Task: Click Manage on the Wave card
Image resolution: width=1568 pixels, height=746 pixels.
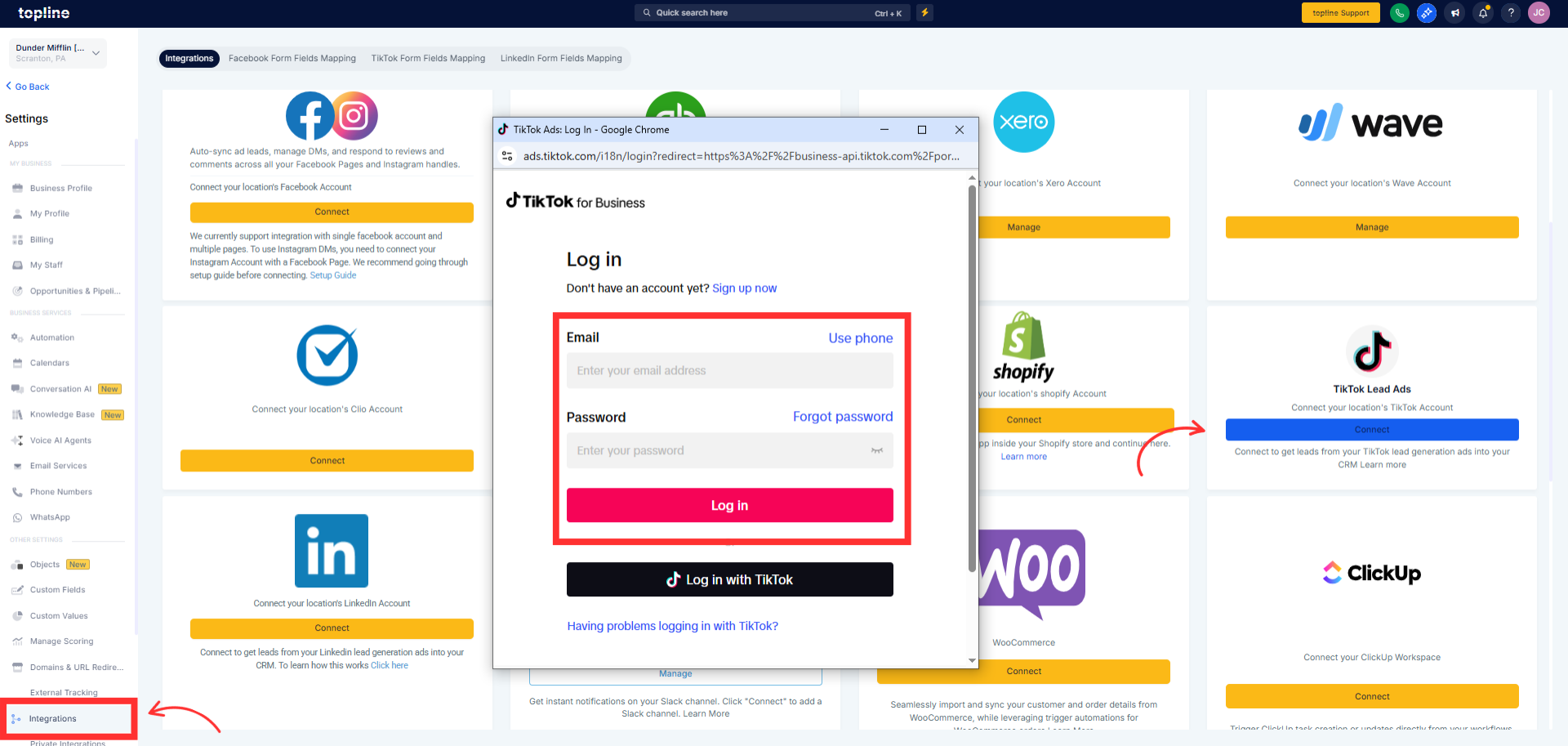Action: pyautogui.click(x=1372, y=227)
